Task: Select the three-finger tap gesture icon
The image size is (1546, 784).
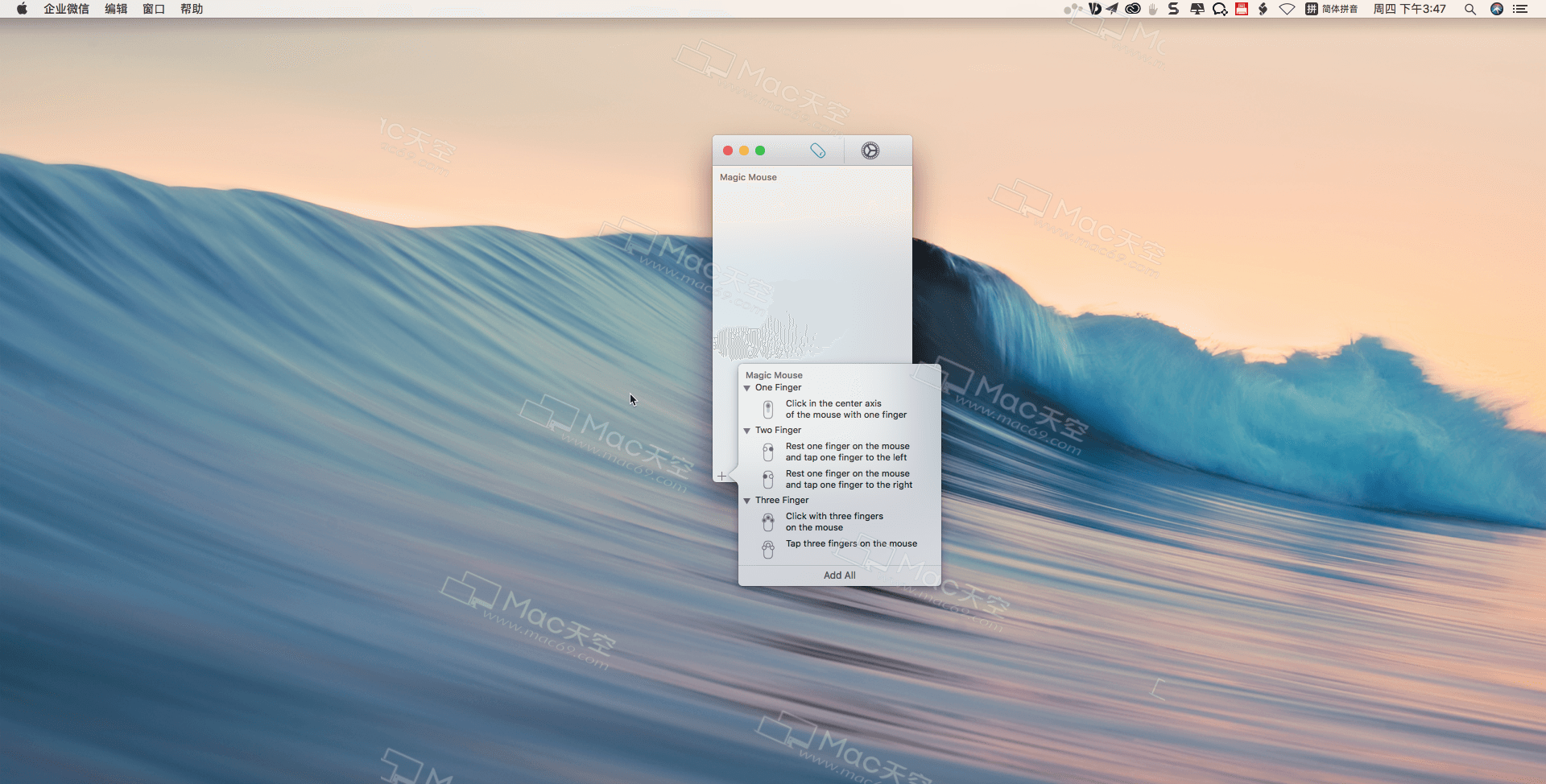Action: (x=767, y=548)
